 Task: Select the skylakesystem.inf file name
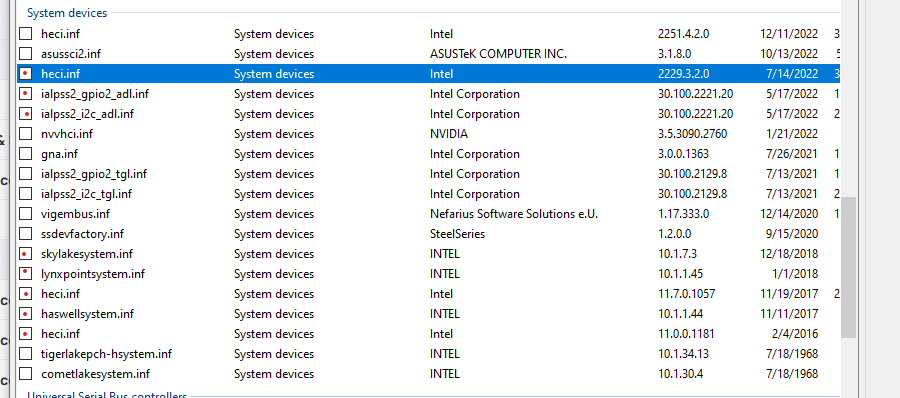click(87, 254)
